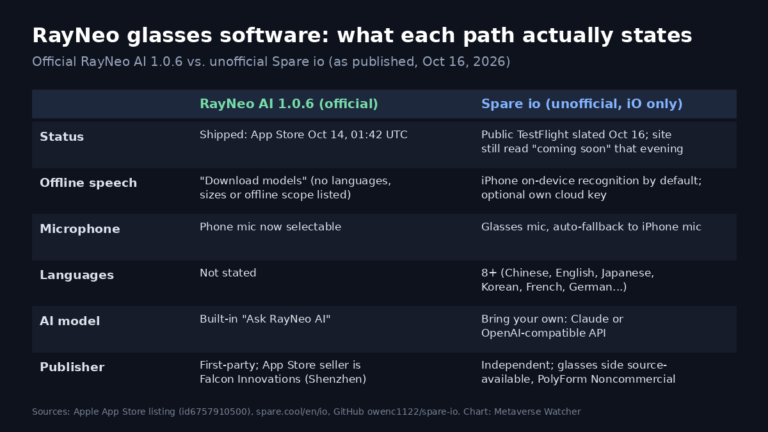Select the 'Not stated' cell

[x=228, y=273]
